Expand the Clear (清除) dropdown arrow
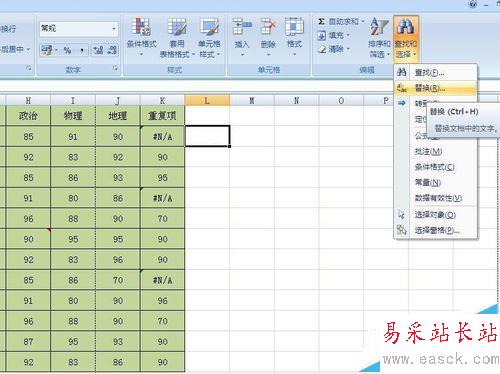500x374 pixels. click(x=348, y=49)
